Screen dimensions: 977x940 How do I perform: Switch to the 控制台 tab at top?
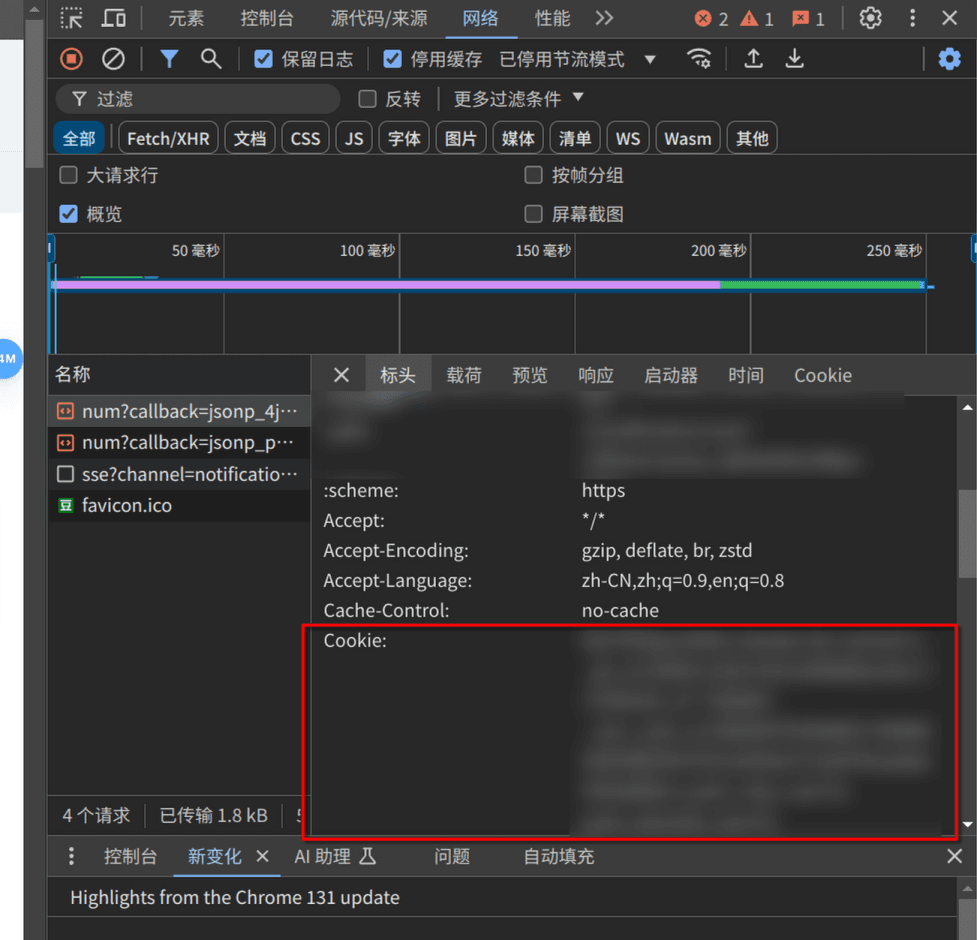[266, 18]
